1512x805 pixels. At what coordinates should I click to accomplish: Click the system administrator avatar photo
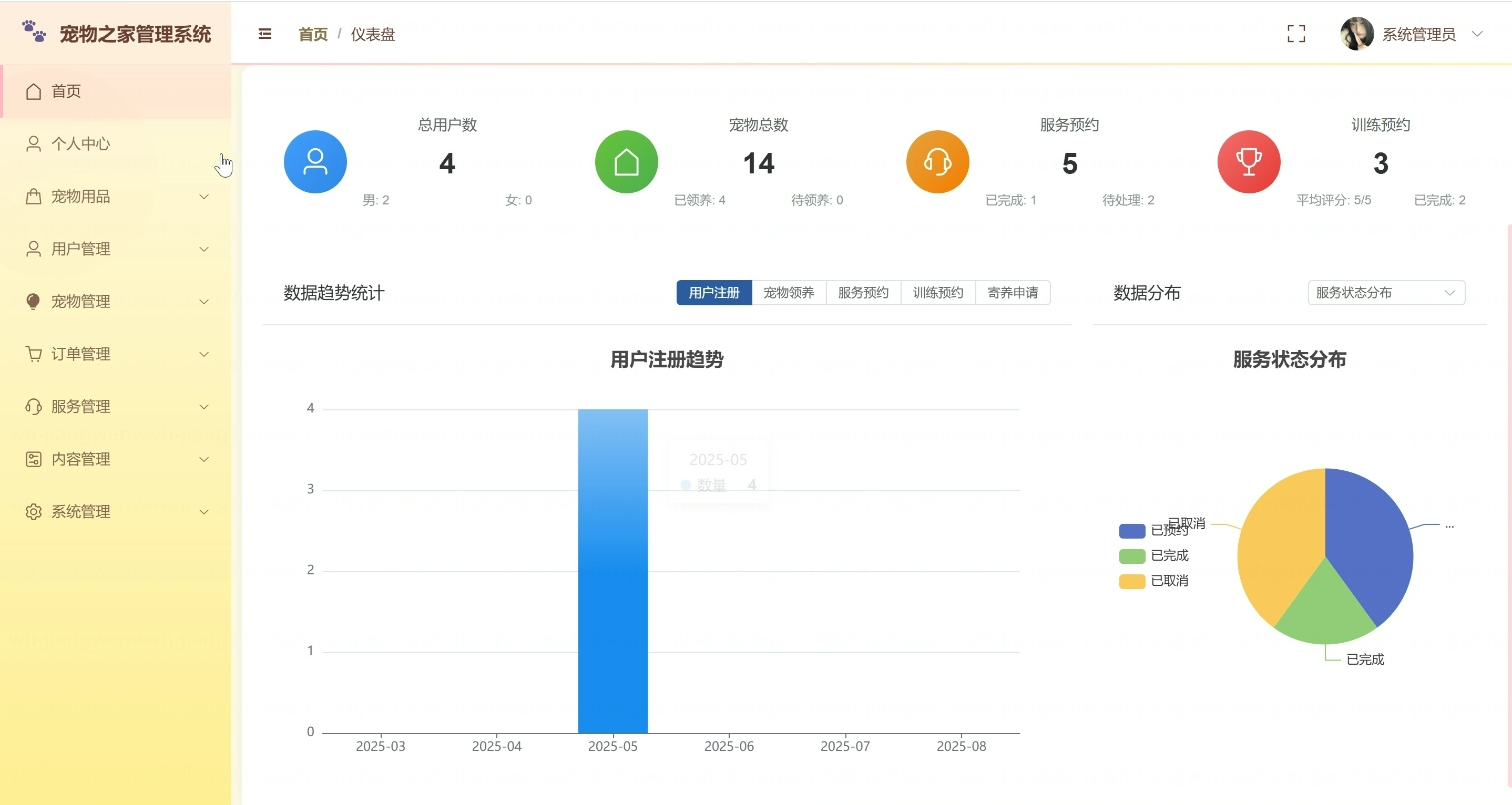(1356, 34)
